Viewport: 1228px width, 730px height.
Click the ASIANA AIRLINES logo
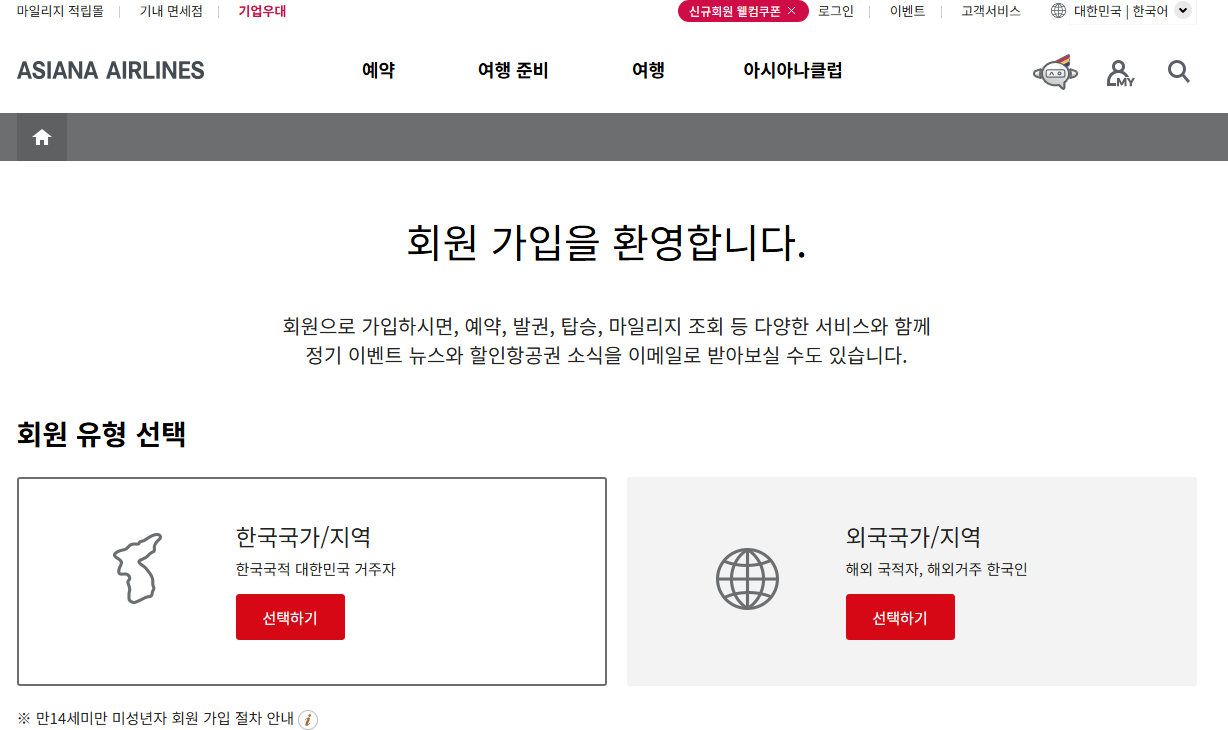pos(111,70)
